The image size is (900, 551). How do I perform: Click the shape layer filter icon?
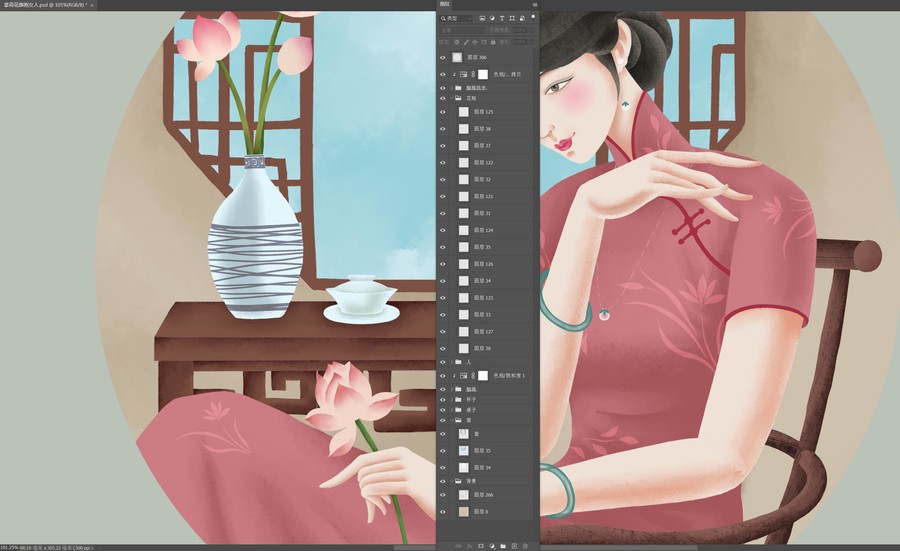[512, 18]
